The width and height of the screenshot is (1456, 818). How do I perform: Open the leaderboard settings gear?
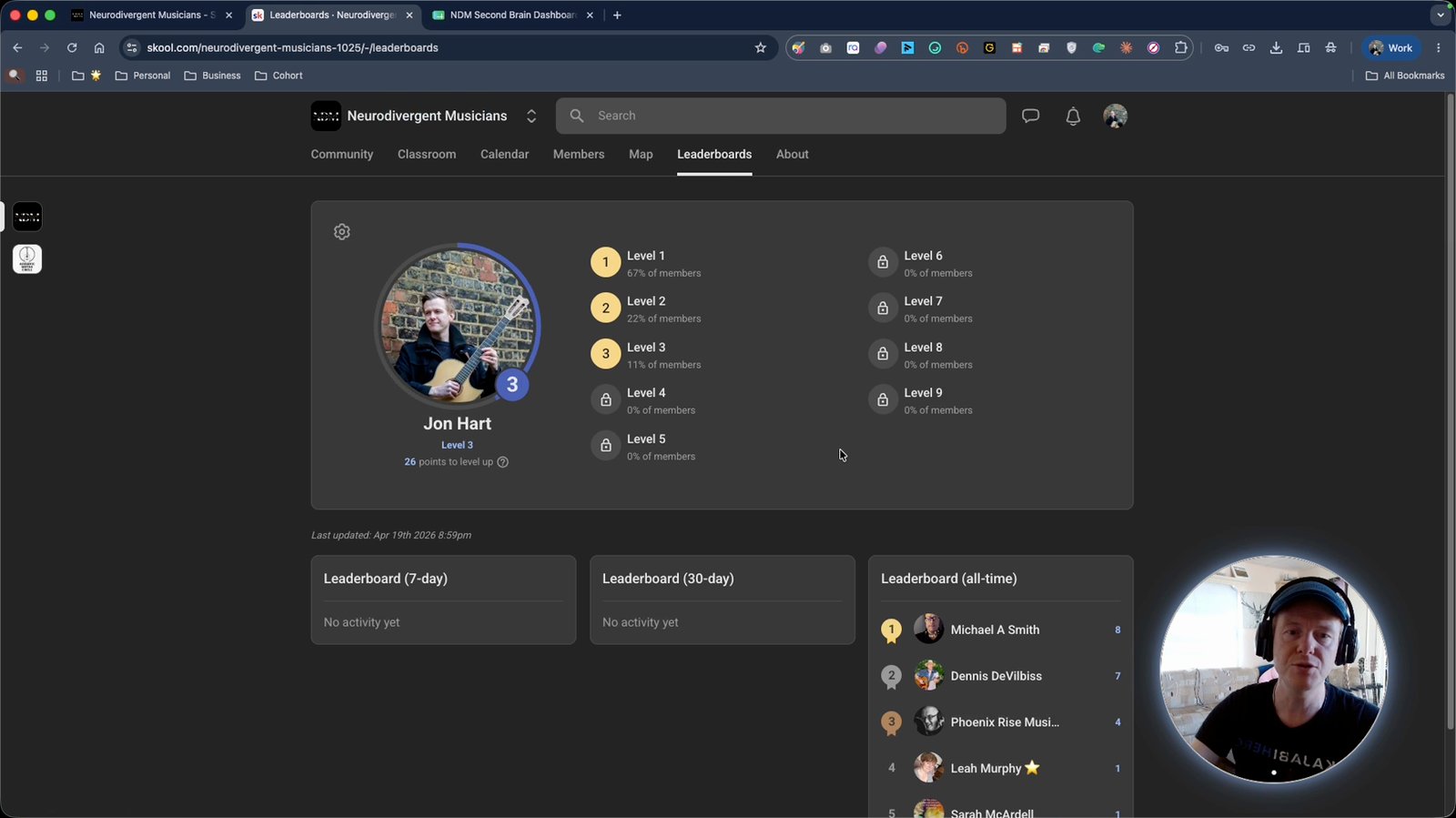coord(342,232)
